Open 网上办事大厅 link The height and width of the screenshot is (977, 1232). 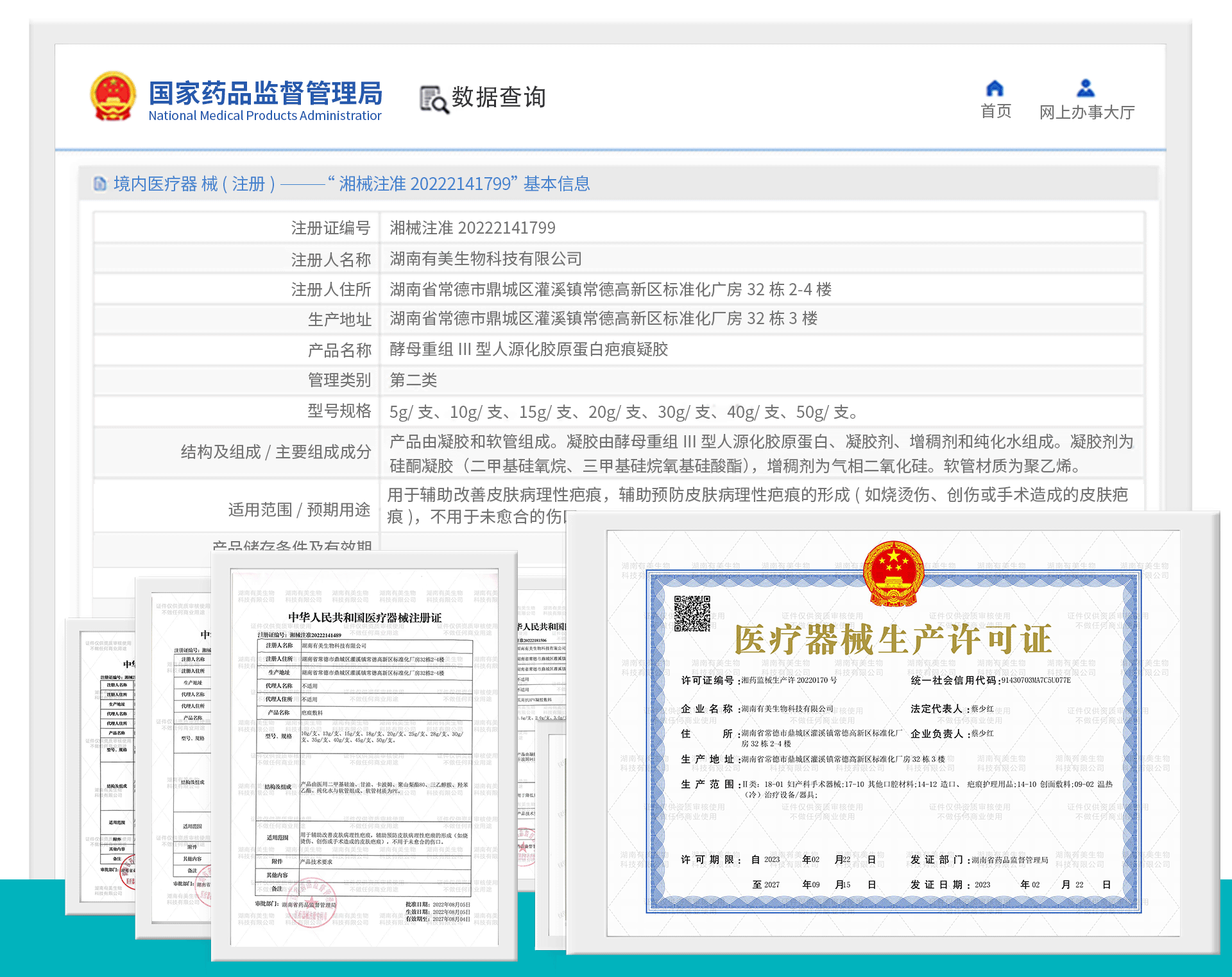1087,112
